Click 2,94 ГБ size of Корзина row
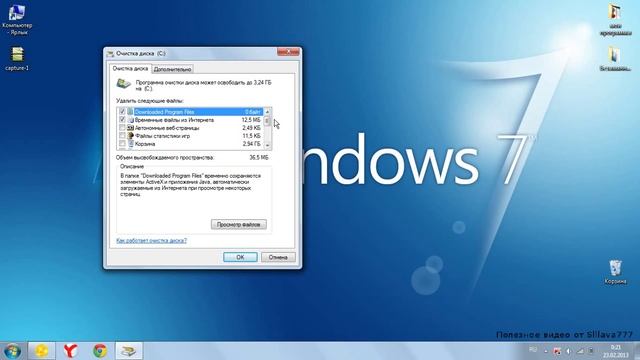The width and height of the screenshot is (640, 360). click(251, 144)
